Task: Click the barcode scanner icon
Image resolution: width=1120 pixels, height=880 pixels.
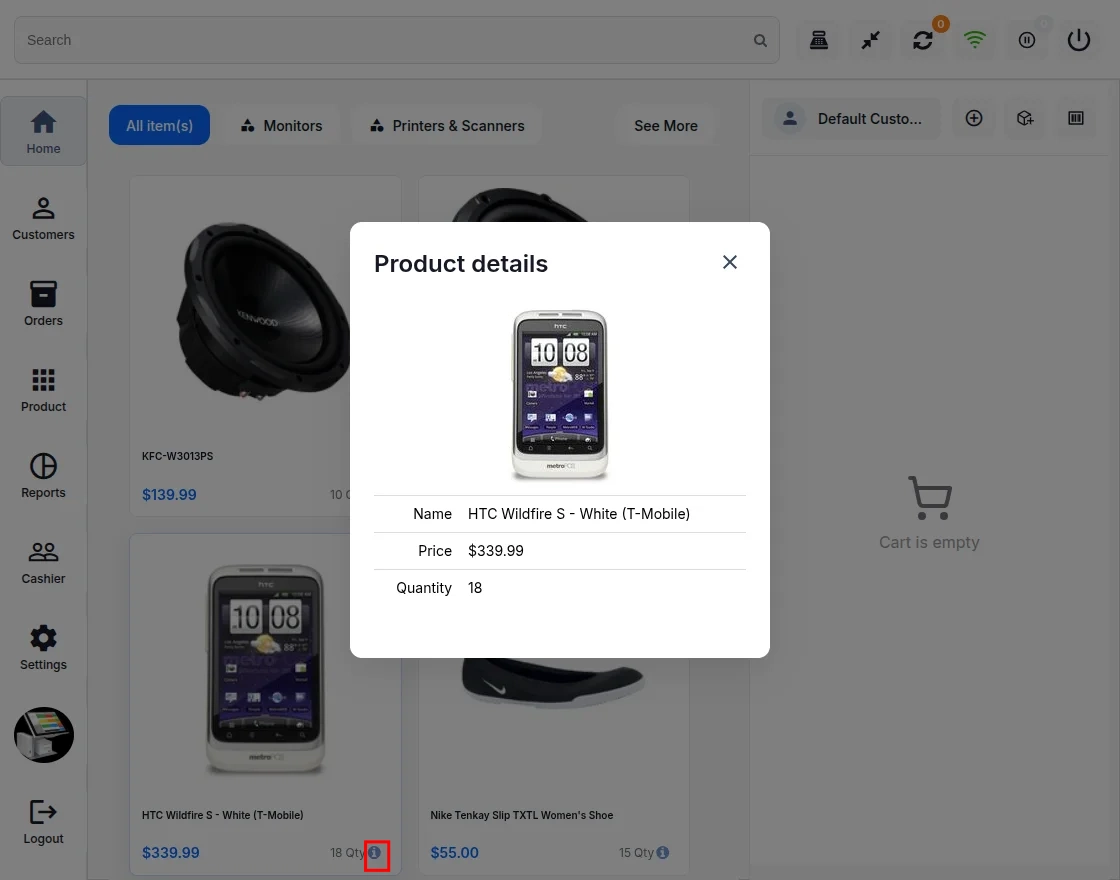Action: click(1076, 119)
